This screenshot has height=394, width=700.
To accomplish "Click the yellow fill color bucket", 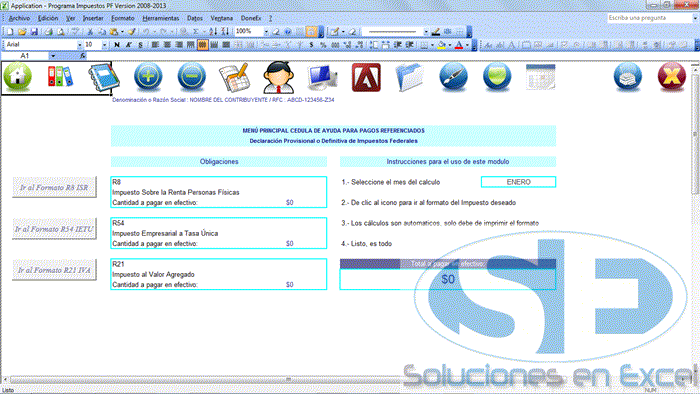I will 442,45.
